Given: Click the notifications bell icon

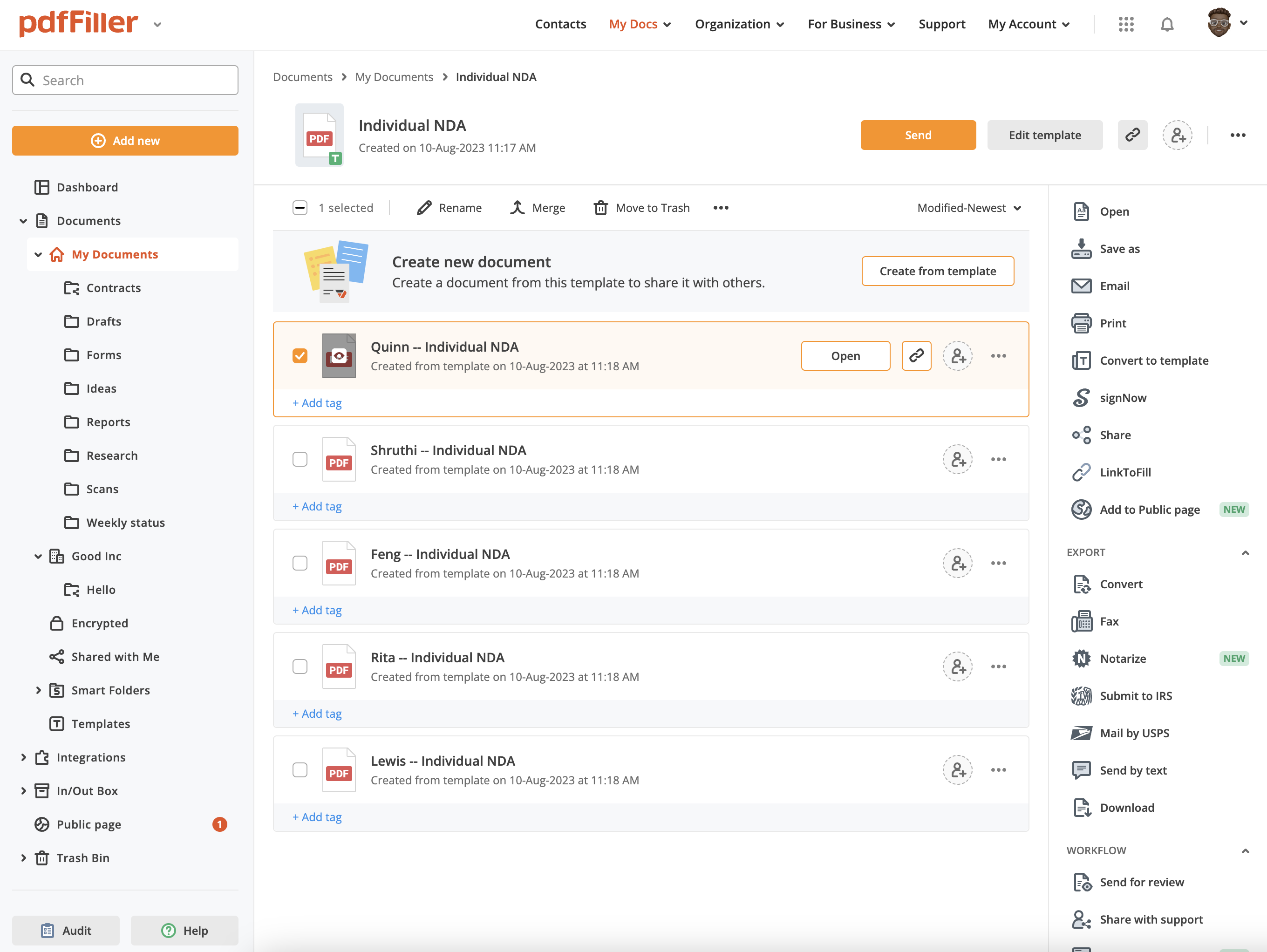Looking at the screenshot, I should pos(1167,24).
